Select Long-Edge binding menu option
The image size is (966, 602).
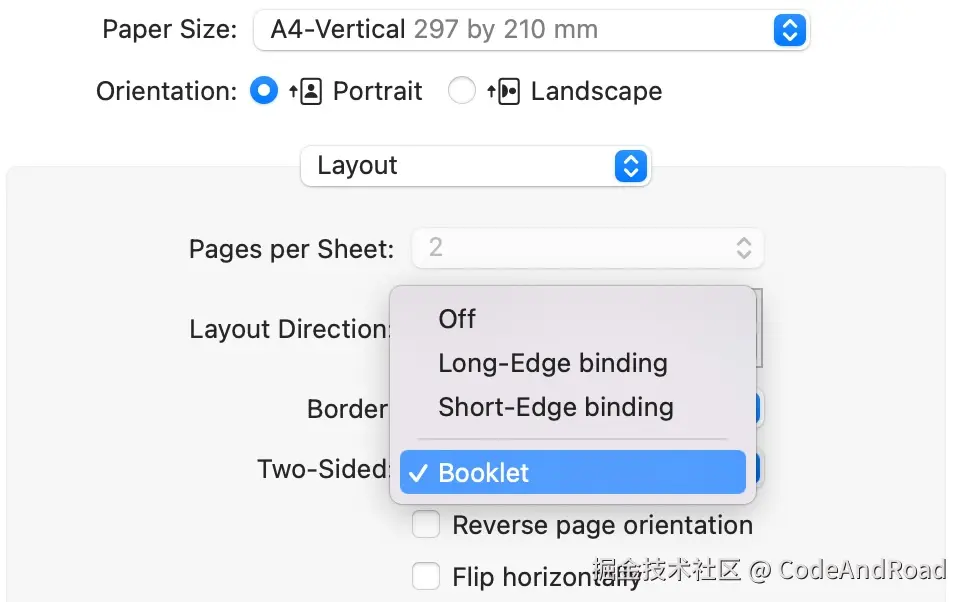pyautogui.click(x=552, y=363)
